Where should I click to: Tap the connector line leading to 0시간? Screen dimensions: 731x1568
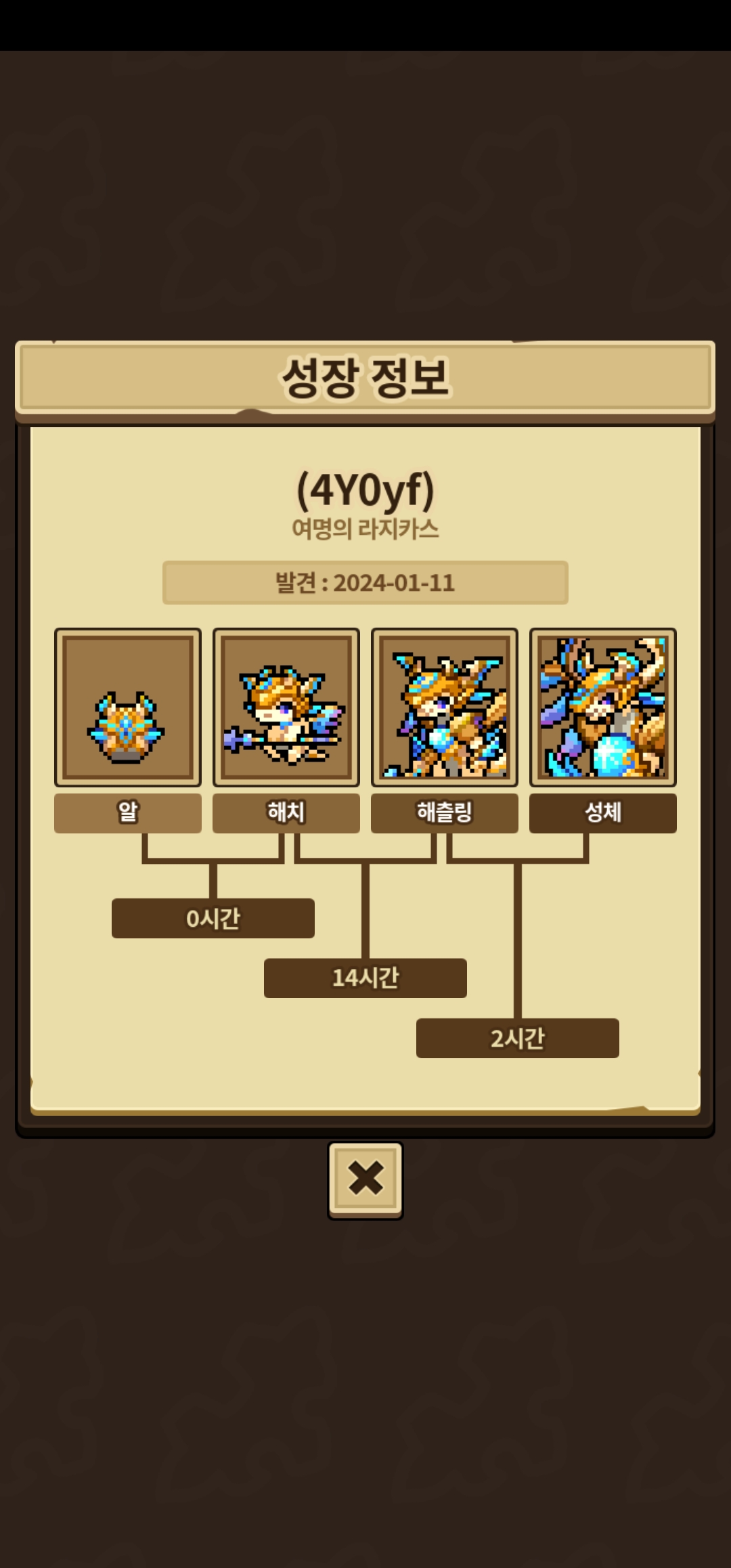(x=213, y=881)
